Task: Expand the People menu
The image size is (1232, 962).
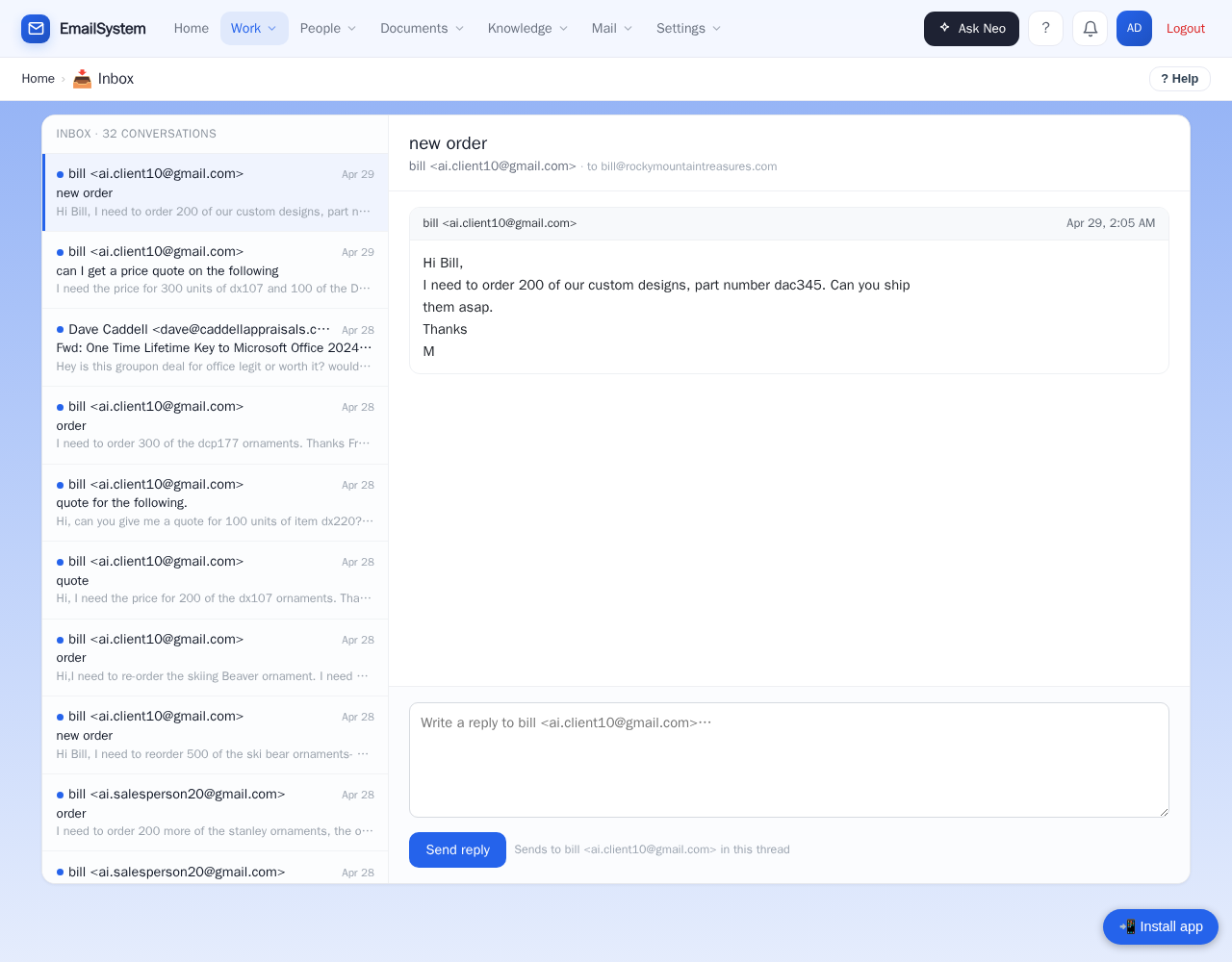Action: point(328,29)
